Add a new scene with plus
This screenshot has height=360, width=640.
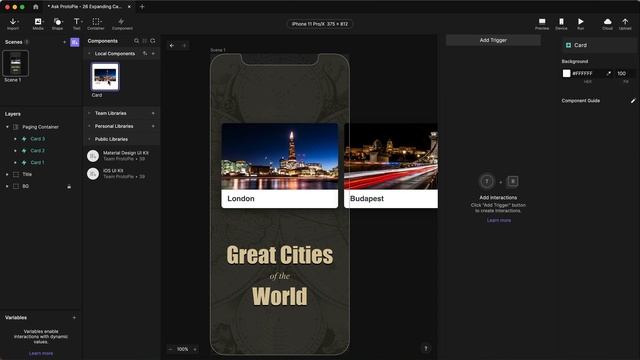[64, 42]
